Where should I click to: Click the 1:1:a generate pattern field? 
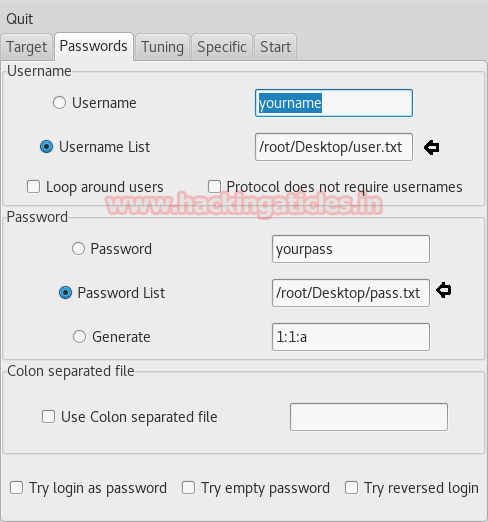[351, 337]
